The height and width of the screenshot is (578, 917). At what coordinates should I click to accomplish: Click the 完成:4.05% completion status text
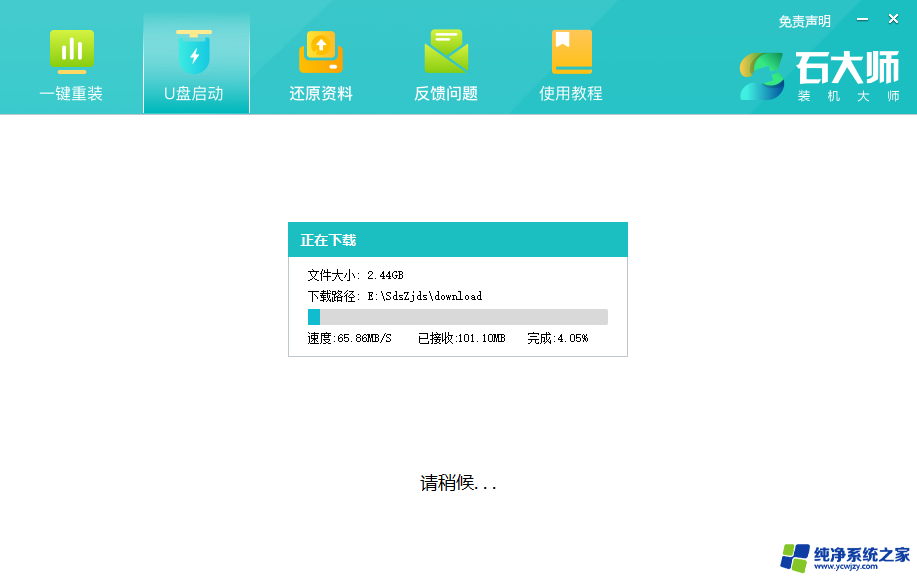558,339
